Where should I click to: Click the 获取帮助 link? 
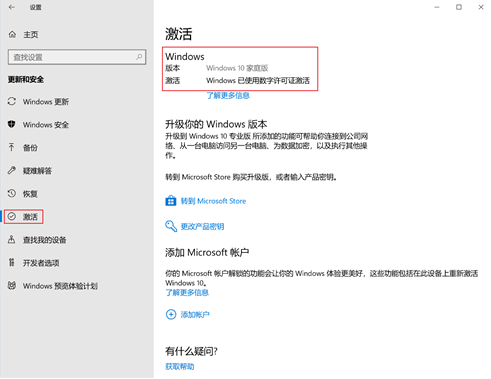pos(180,366)
